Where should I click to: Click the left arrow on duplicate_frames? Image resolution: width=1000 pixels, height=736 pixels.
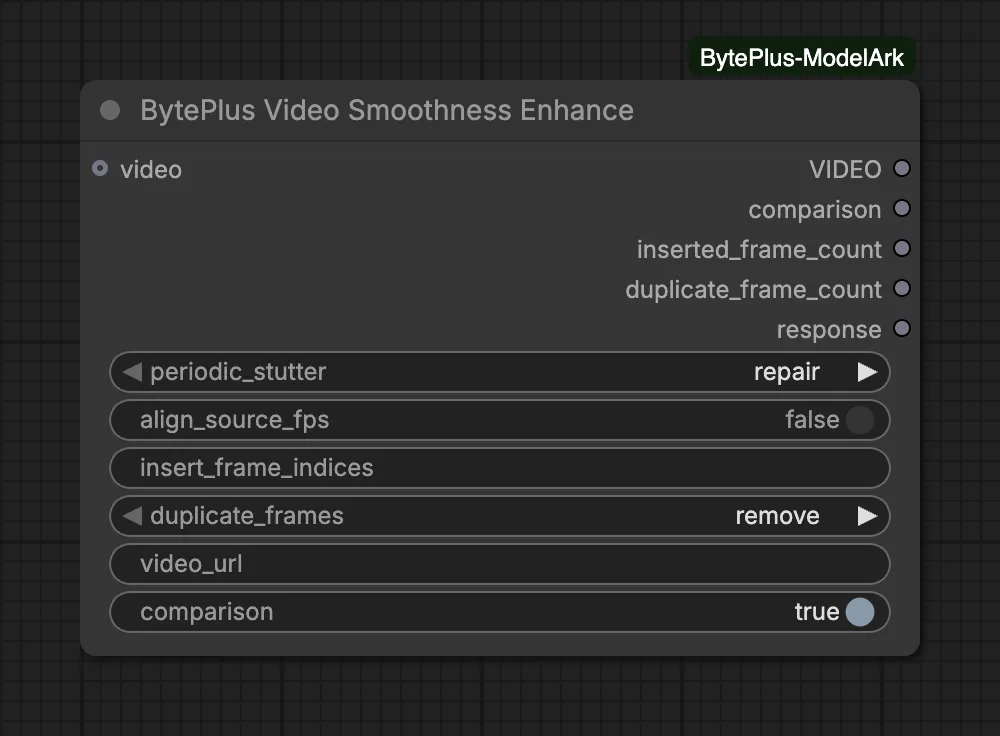(132, 516)
